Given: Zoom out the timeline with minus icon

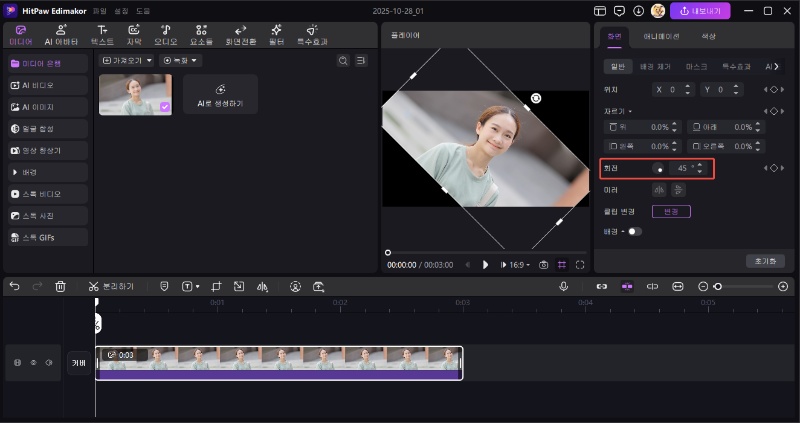Looking at the screenshot, I should click(703, 287).
